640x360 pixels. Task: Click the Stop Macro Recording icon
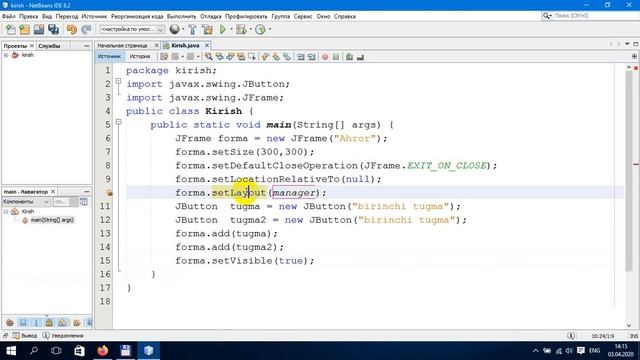pos(336,57)
